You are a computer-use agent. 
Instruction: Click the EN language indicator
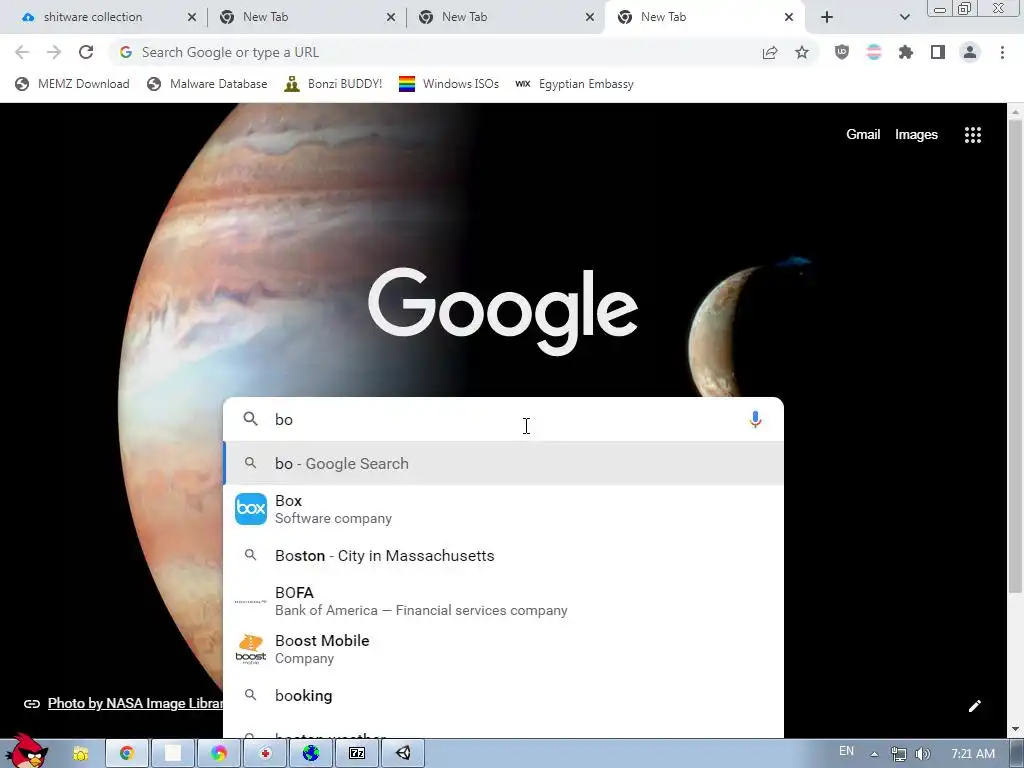click(x=846, y=751)
